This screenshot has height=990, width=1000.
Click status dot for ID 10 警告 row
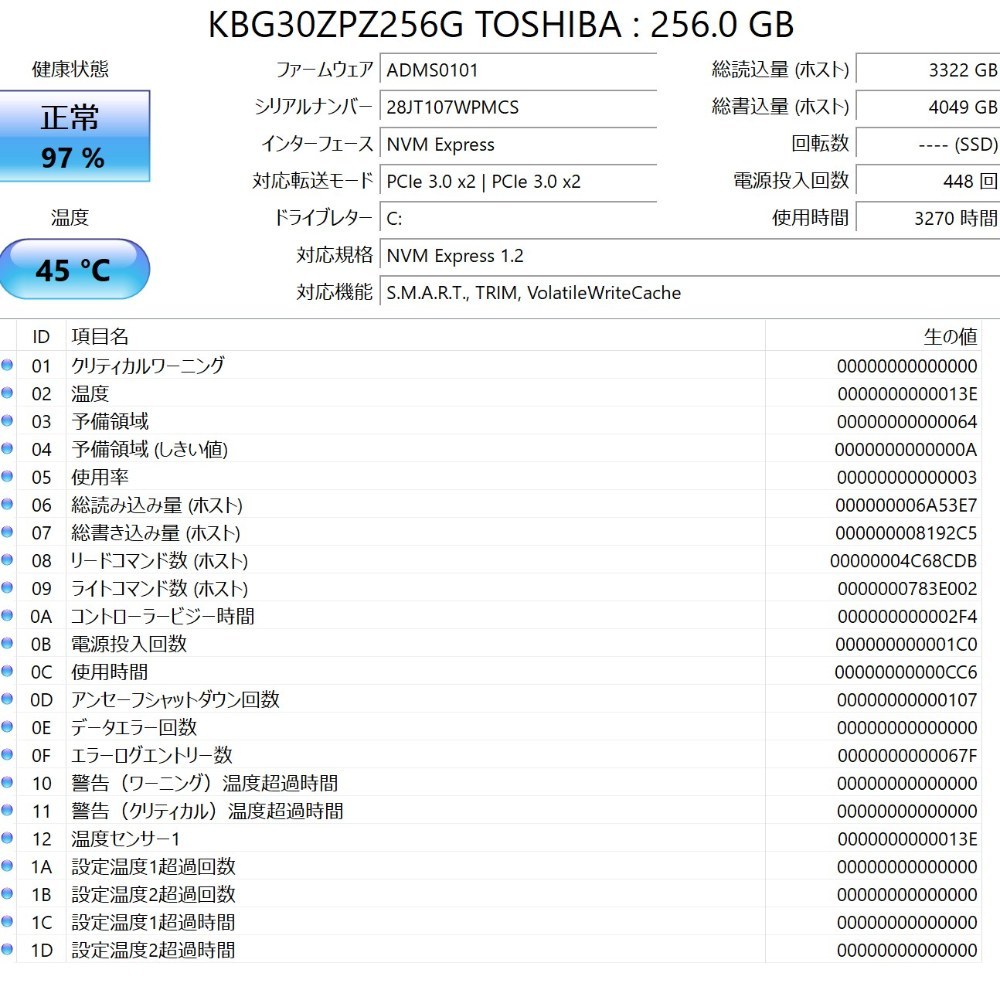[7, 782]
